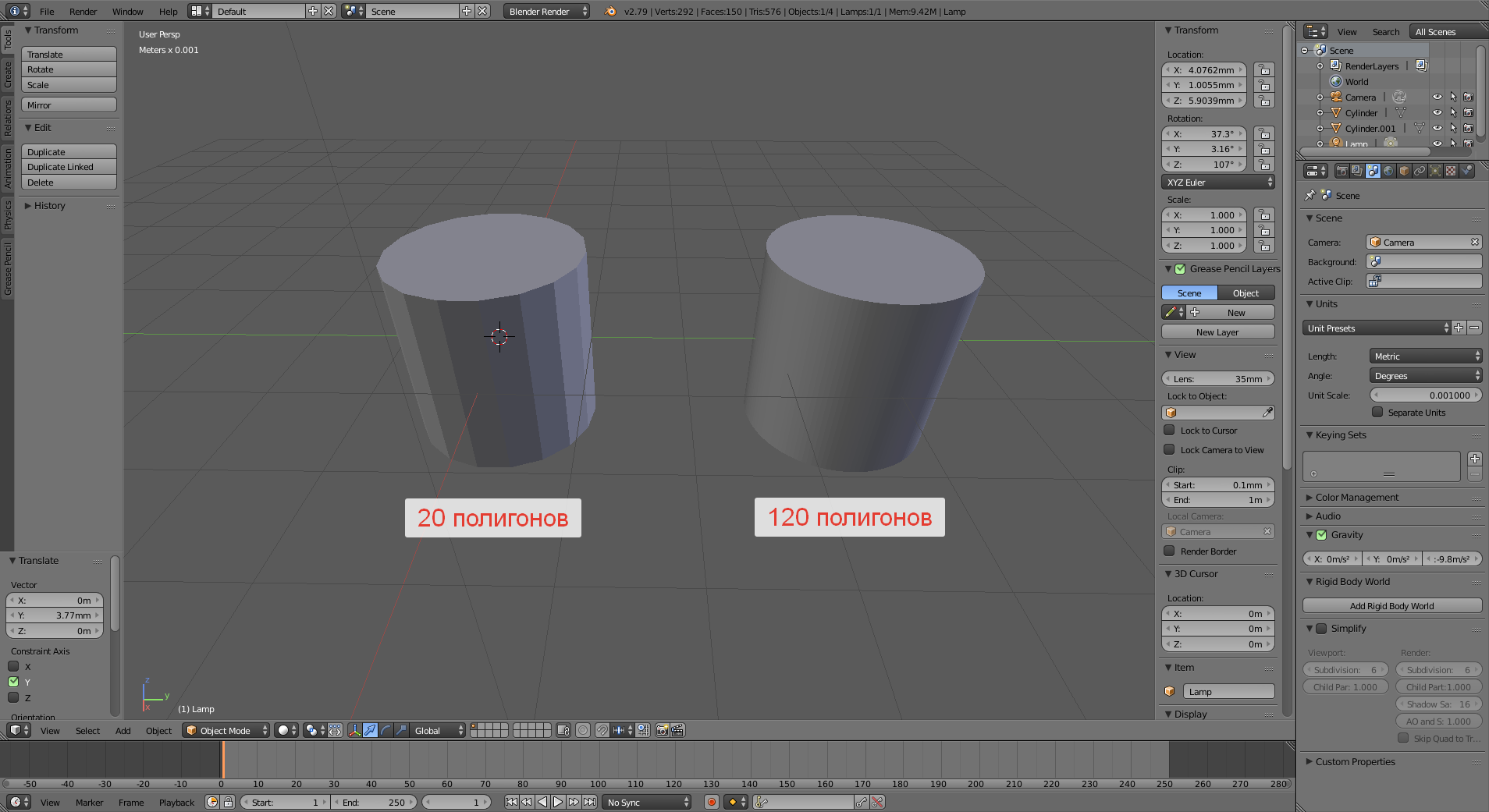Open the Render properties tab (camera icon)
This screenshot has height=812, width=1489.
[x=1342, y=171]
